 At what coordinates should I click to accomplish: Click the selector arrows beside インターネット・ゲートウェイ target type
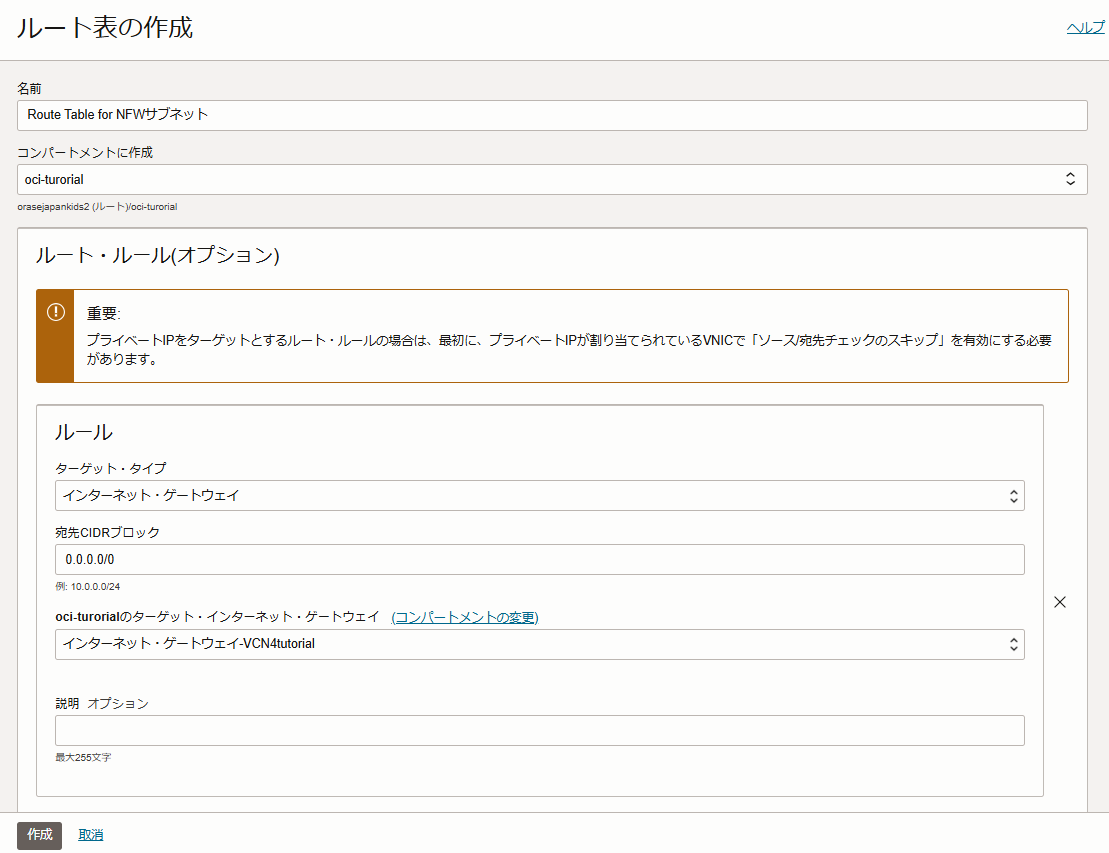tap(1014, 495)
